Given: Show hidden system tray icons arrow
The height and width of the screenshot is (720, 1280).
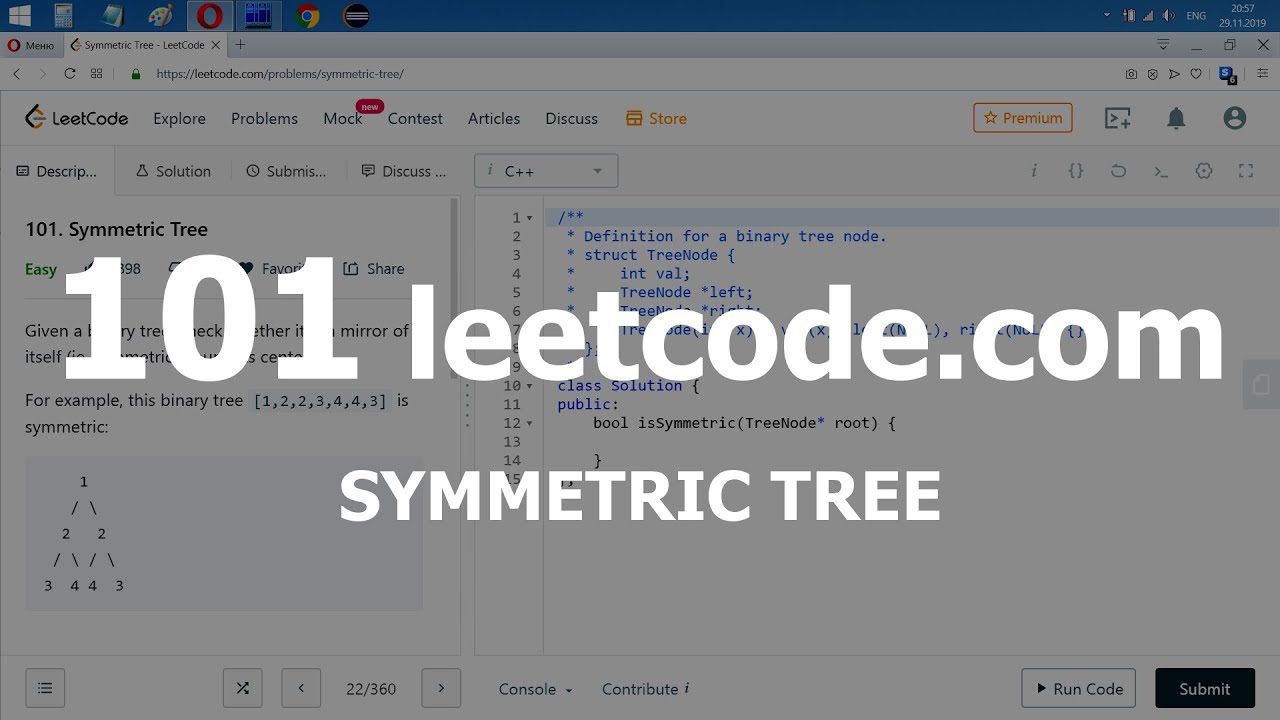Looking at the screenshot, I should [x=1107, y=15].
